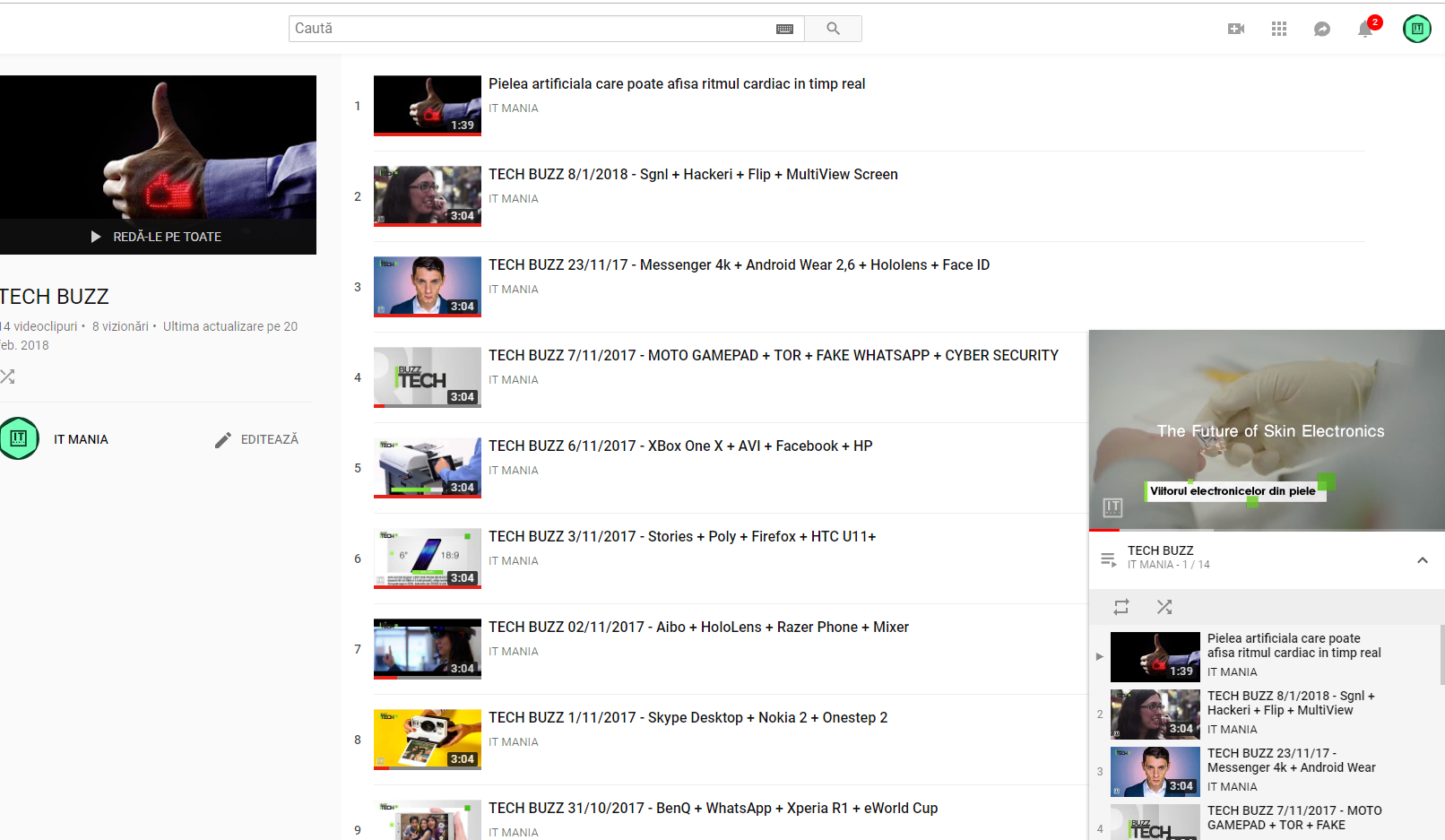The height and width of the screenshot is (840, 1445).
Task: Open the YouTube apps grid icon
Action: tap(1279, 29)
